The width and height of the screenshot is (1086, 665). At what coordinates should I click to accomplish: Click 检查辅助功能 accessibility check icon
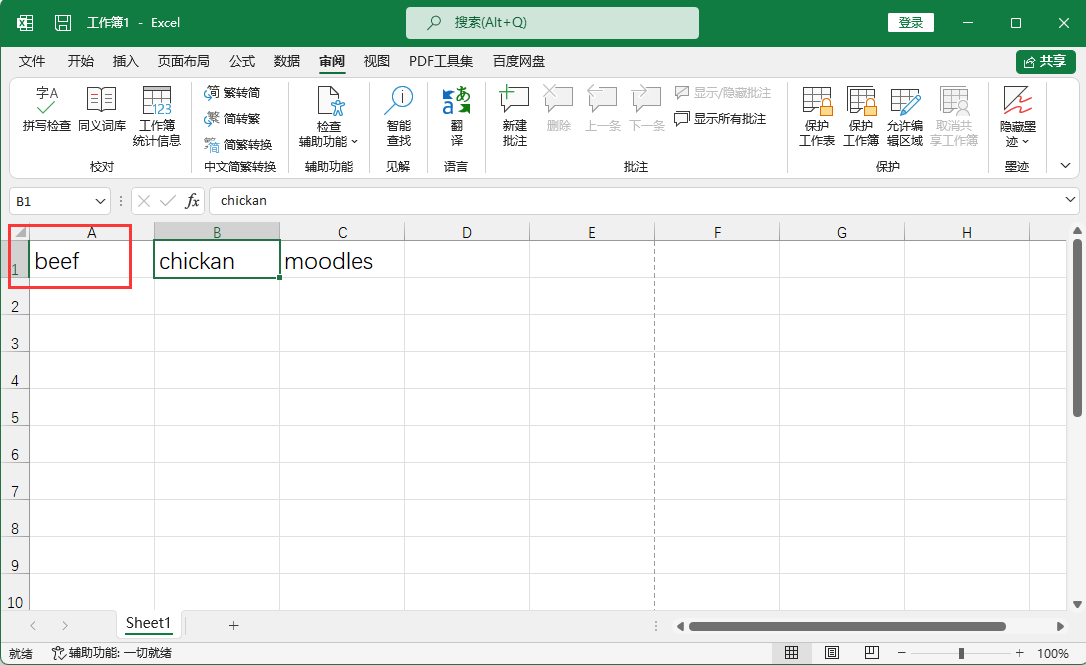point(329,102)
